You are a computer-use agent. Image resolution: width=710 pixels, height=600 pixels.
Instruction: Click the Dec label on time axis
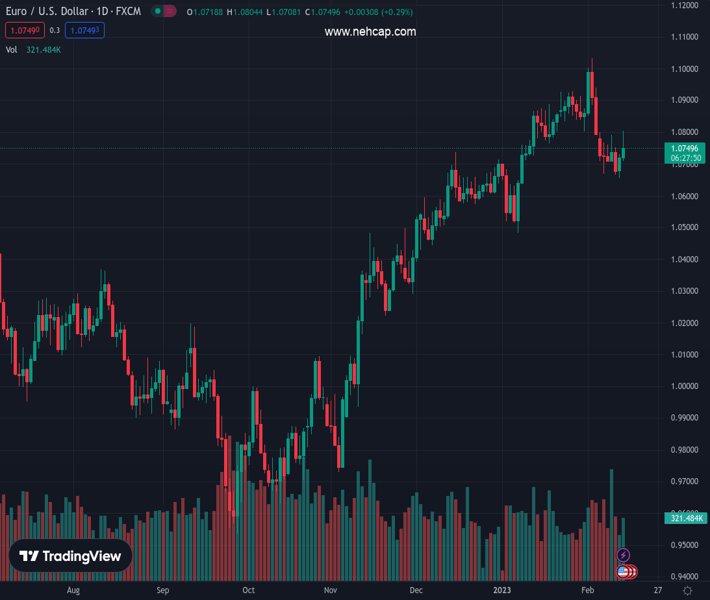tap(416, 591)
